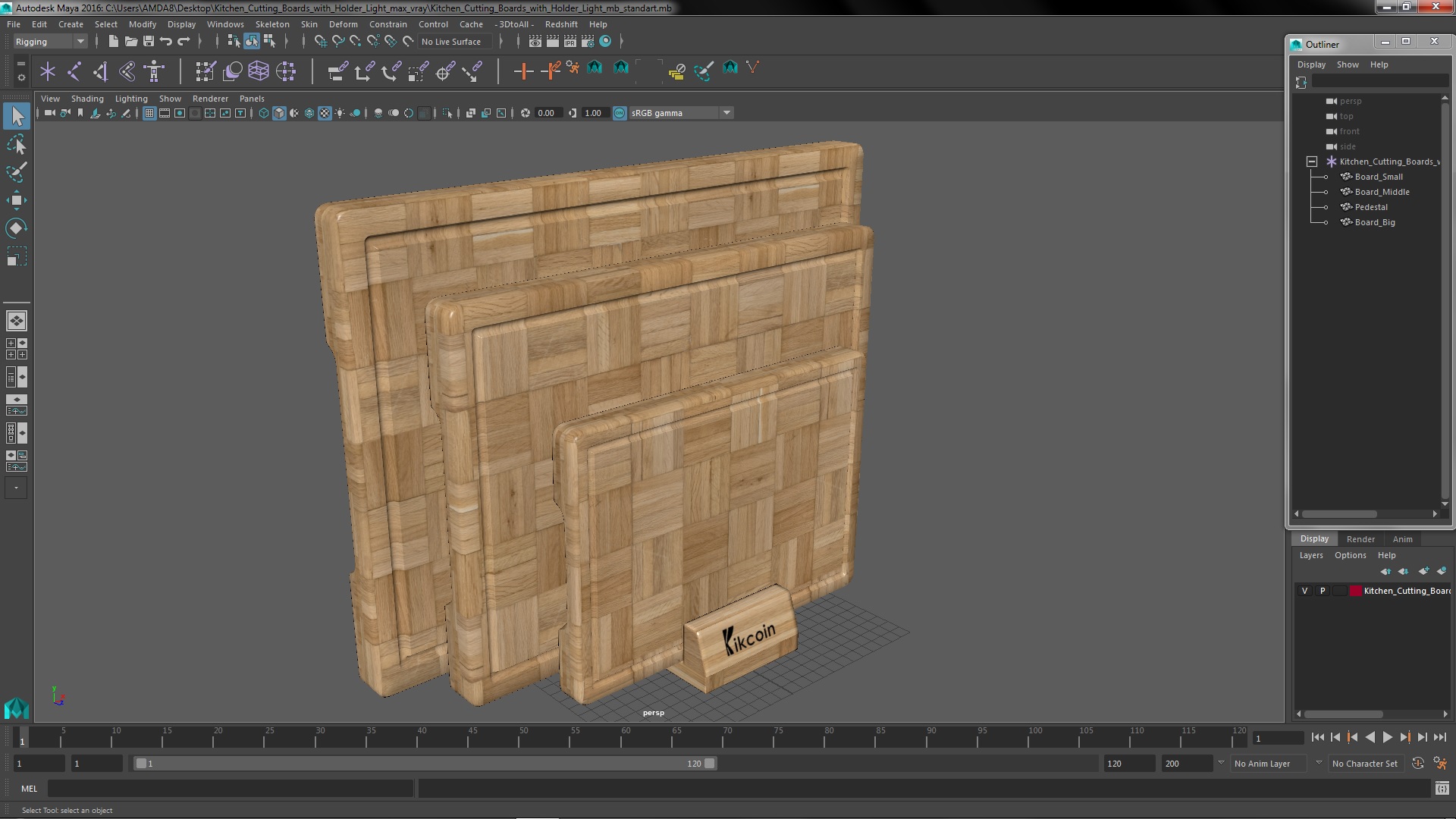The image size is (1456, 819).
Task: Select the Paint Selection tool
Action: pos(16,173)
